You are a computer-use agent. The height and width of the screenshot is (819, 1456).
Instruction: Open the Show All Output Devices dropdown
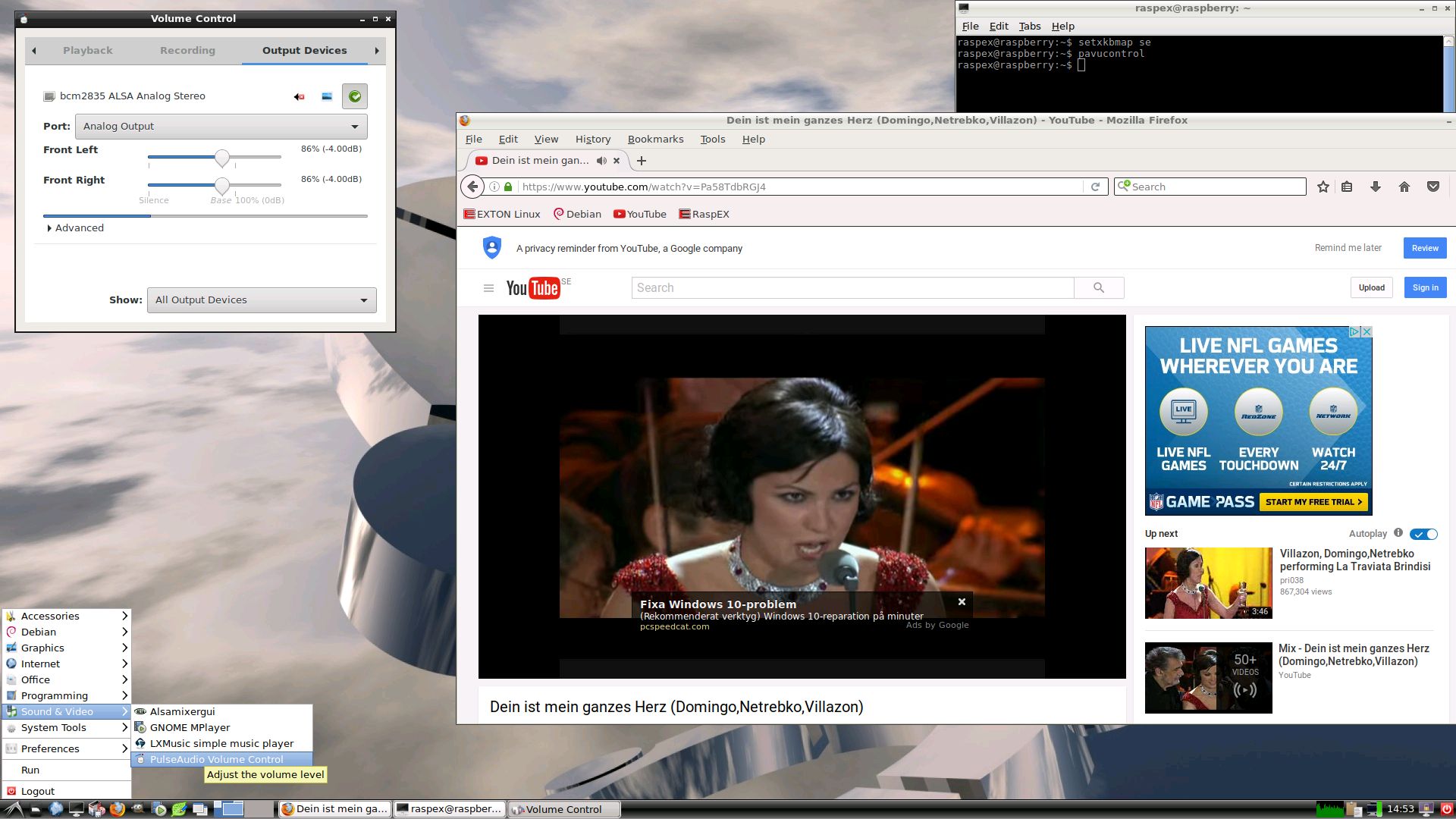pyautogui.click(x=262, y=300)
